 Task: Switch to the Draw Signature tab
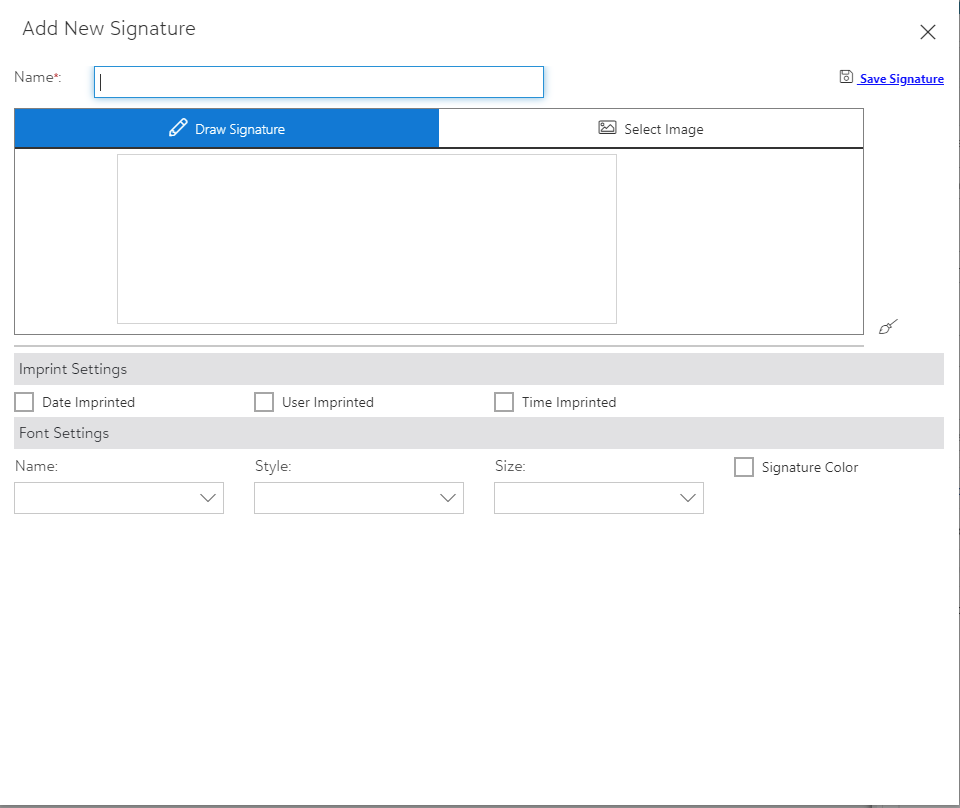tap(227, 129)
